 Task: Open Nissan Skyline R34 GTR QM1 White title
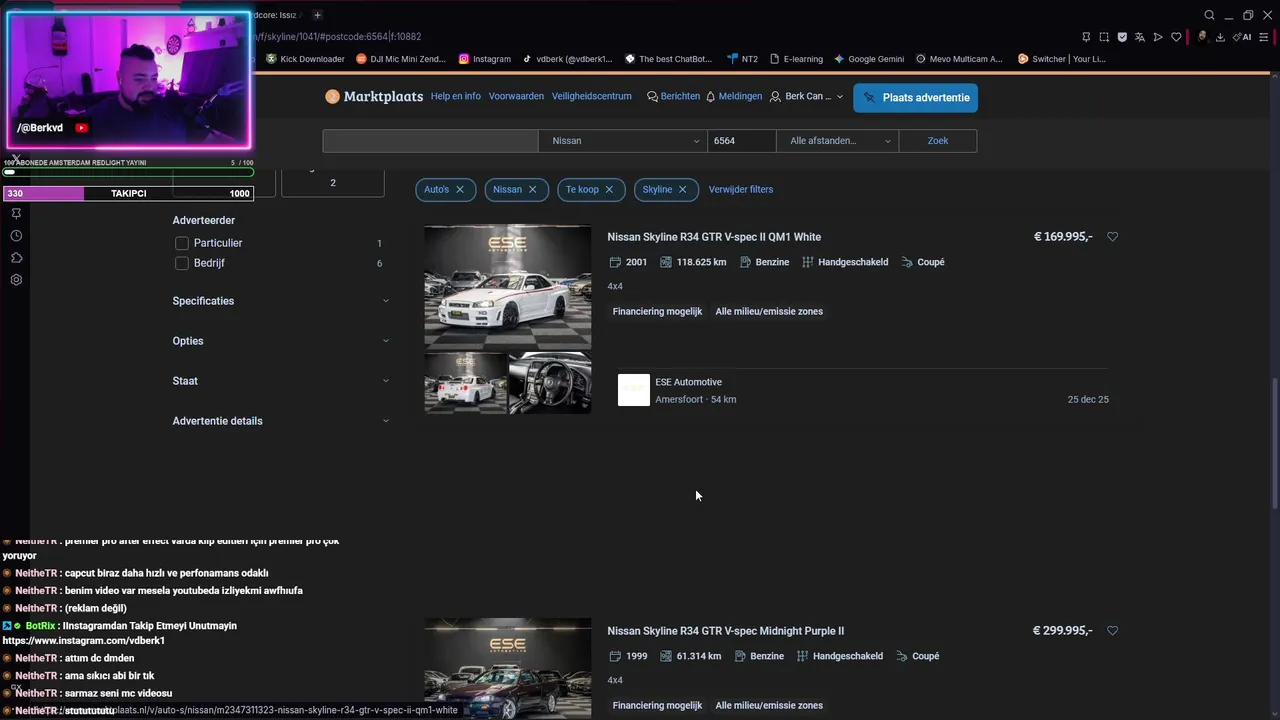click(x=714, y=237)
